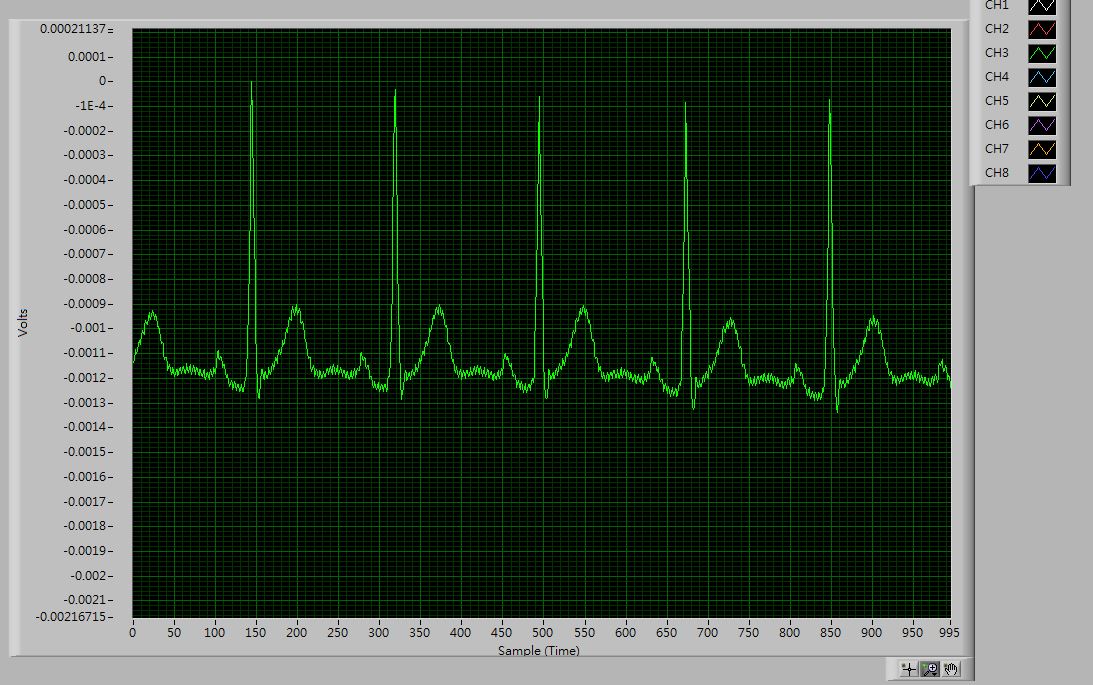This screenshot has width=1093, height=685.
Task: Click the CH8 legend label
Action: 997,172
